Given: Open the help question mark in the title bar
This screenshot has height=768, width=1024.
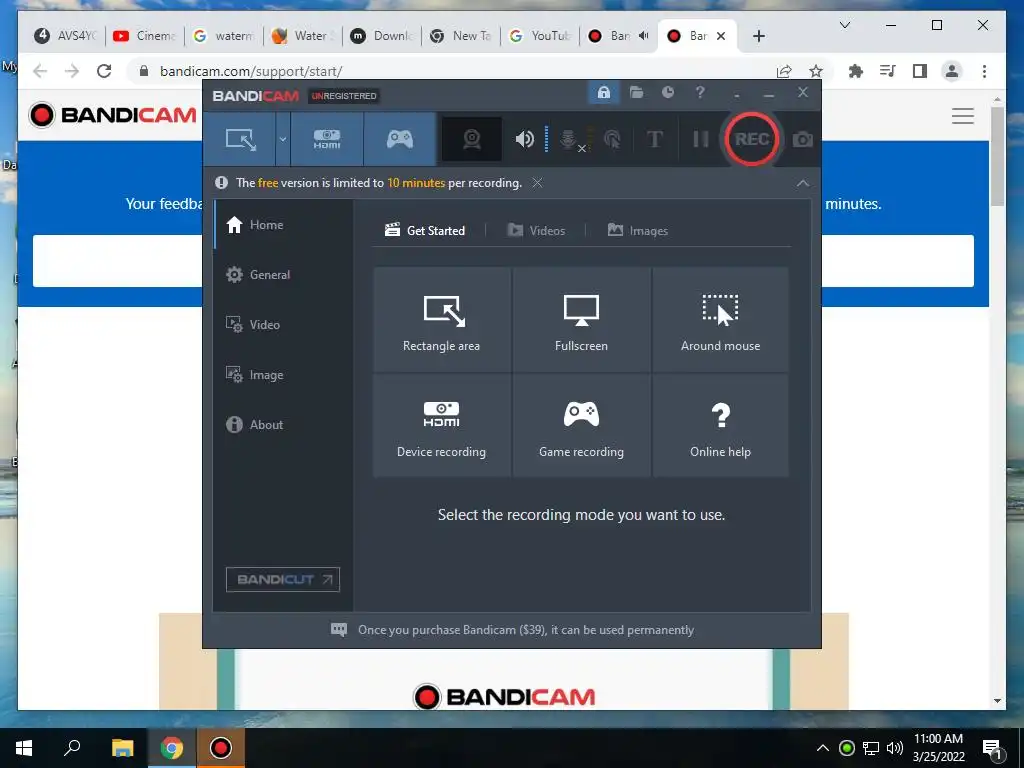Looking at the screenshot, I should pos(700,93).
